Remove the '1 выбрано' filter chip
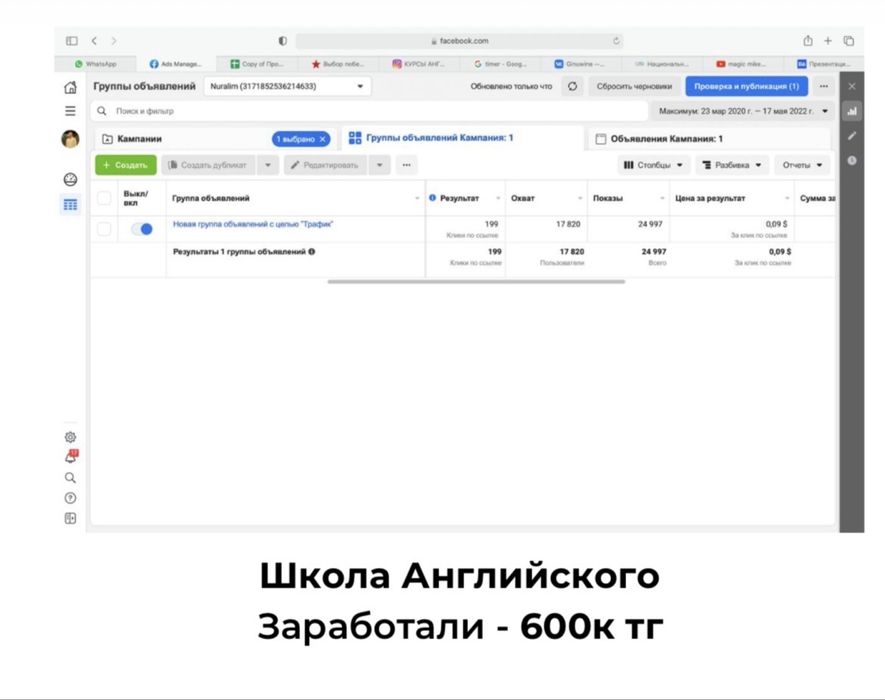 322,139
